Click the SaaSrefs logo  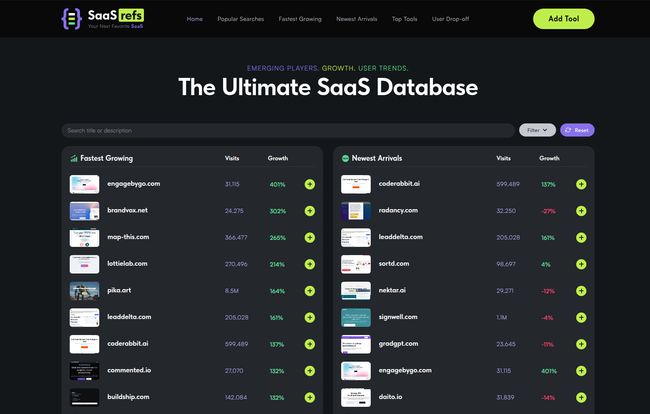click(102, 19)
